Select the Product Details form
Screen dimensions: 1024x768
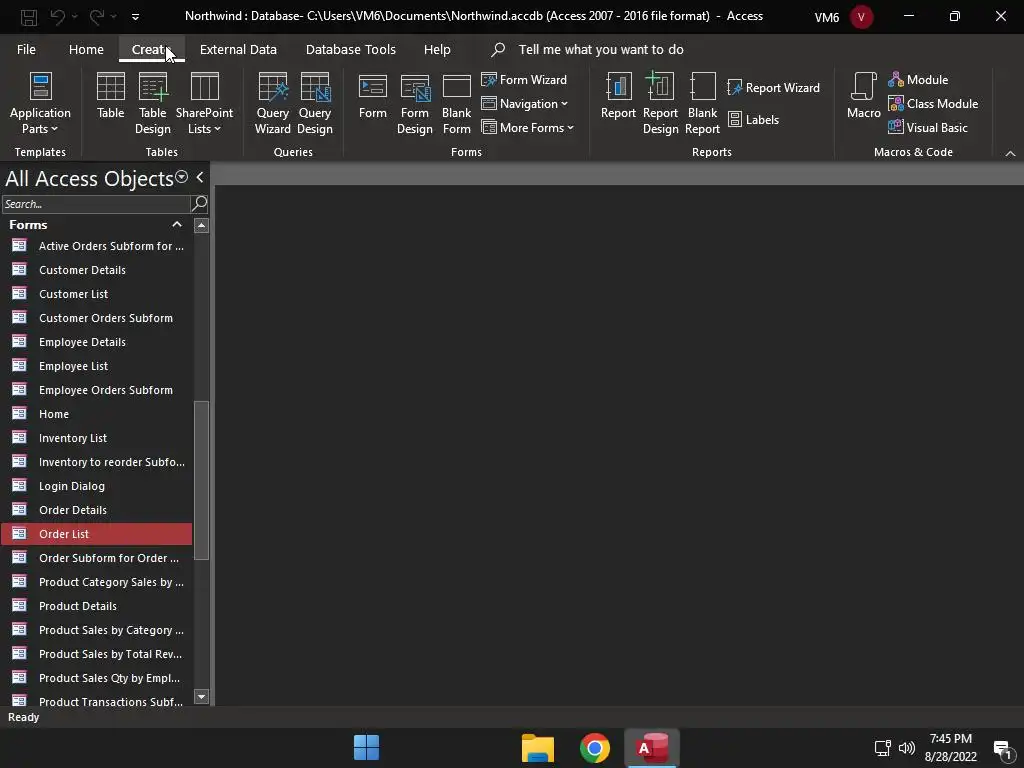pos(97,606)
